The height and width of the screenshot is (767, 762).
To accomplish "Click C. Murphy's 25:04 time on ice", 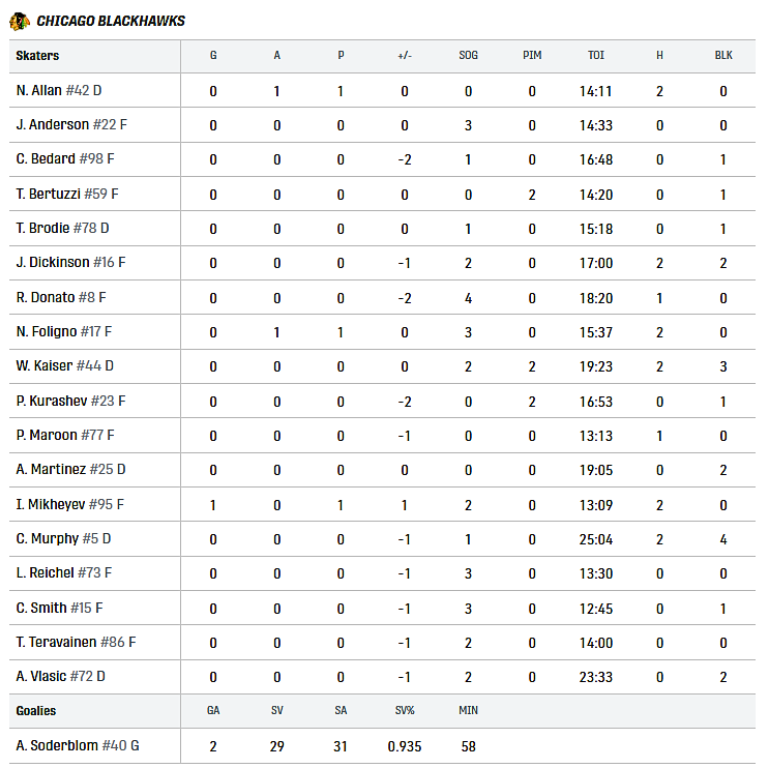I will click(596, 540).
